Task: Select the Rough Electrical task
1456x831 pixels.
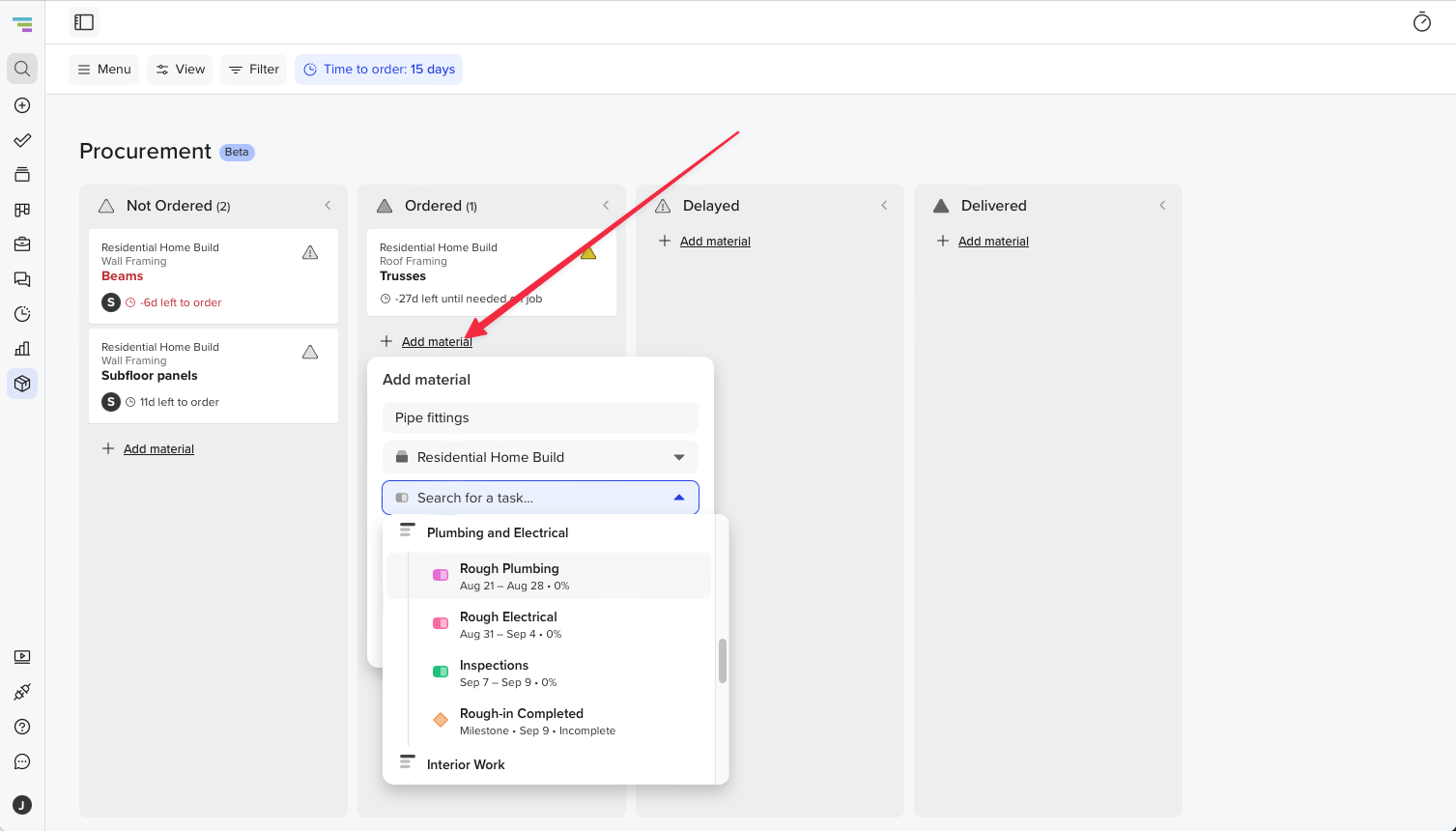Action: click(x=549, y=624)
